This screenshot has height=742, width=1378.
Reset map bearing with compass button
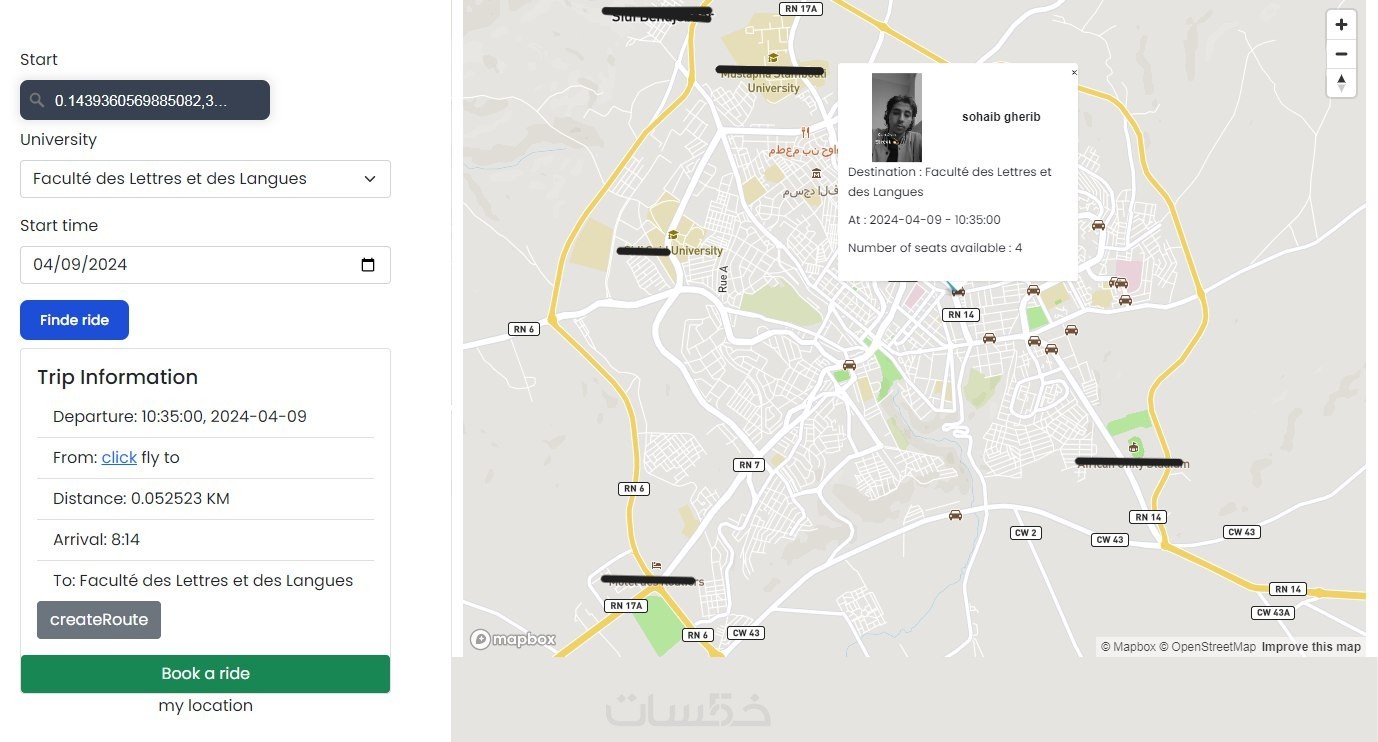1341,83
